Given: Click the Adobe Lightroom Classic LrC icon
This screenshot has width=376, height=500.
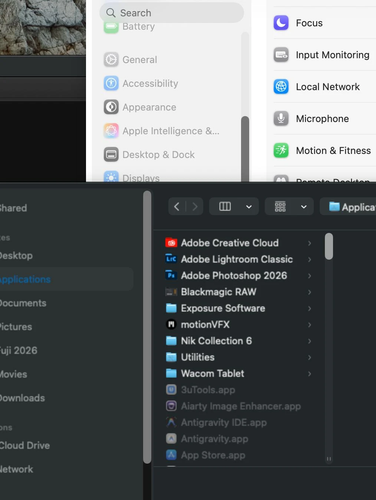Looking at the screenshot, I should (x=171, y=259).
